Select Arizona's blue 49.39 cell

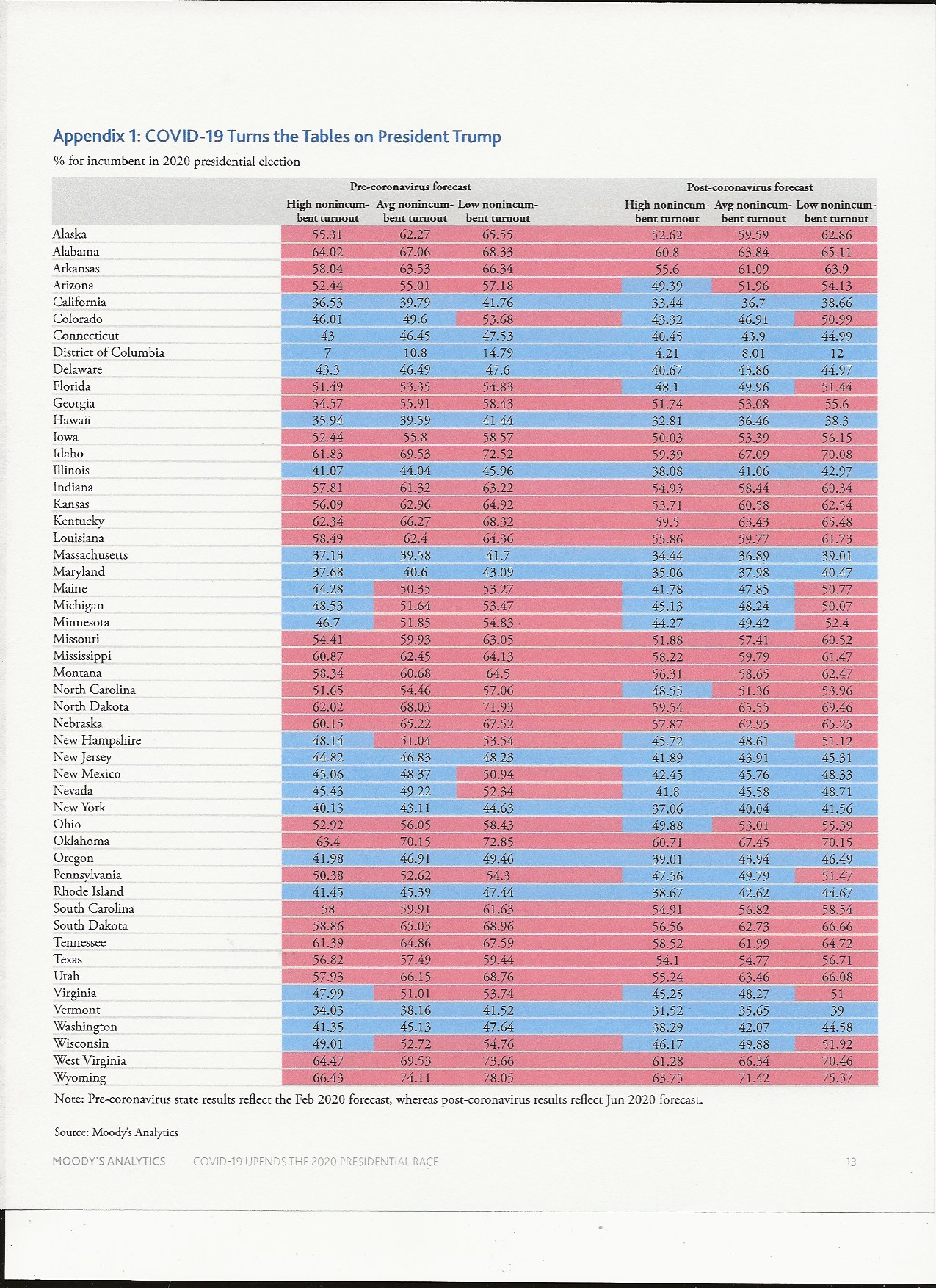pyautogui.click(x=667, y=286)
